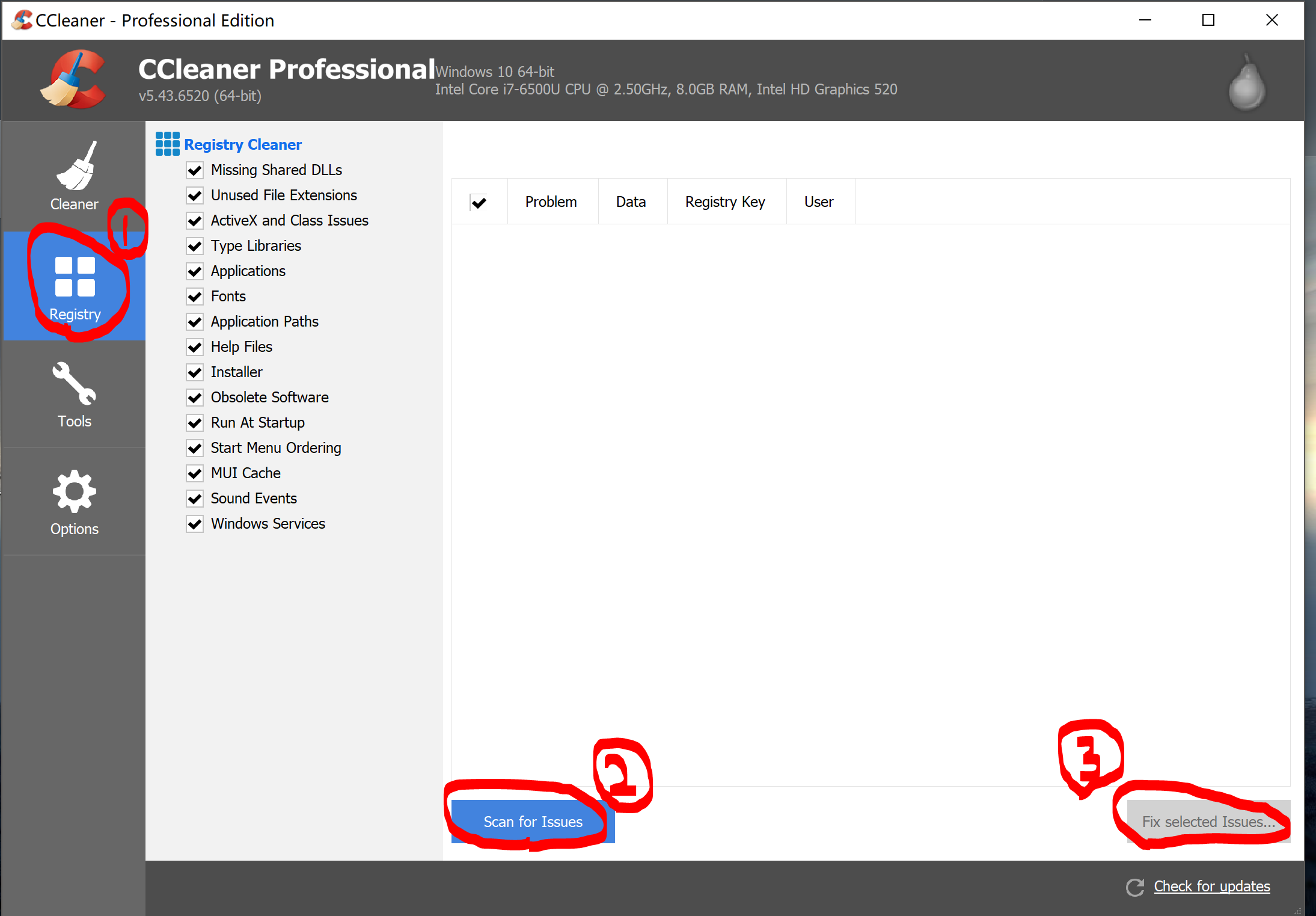1316x916 pixels.
Task: Open Tools via the wrench icon
Action: pos(74,383)
